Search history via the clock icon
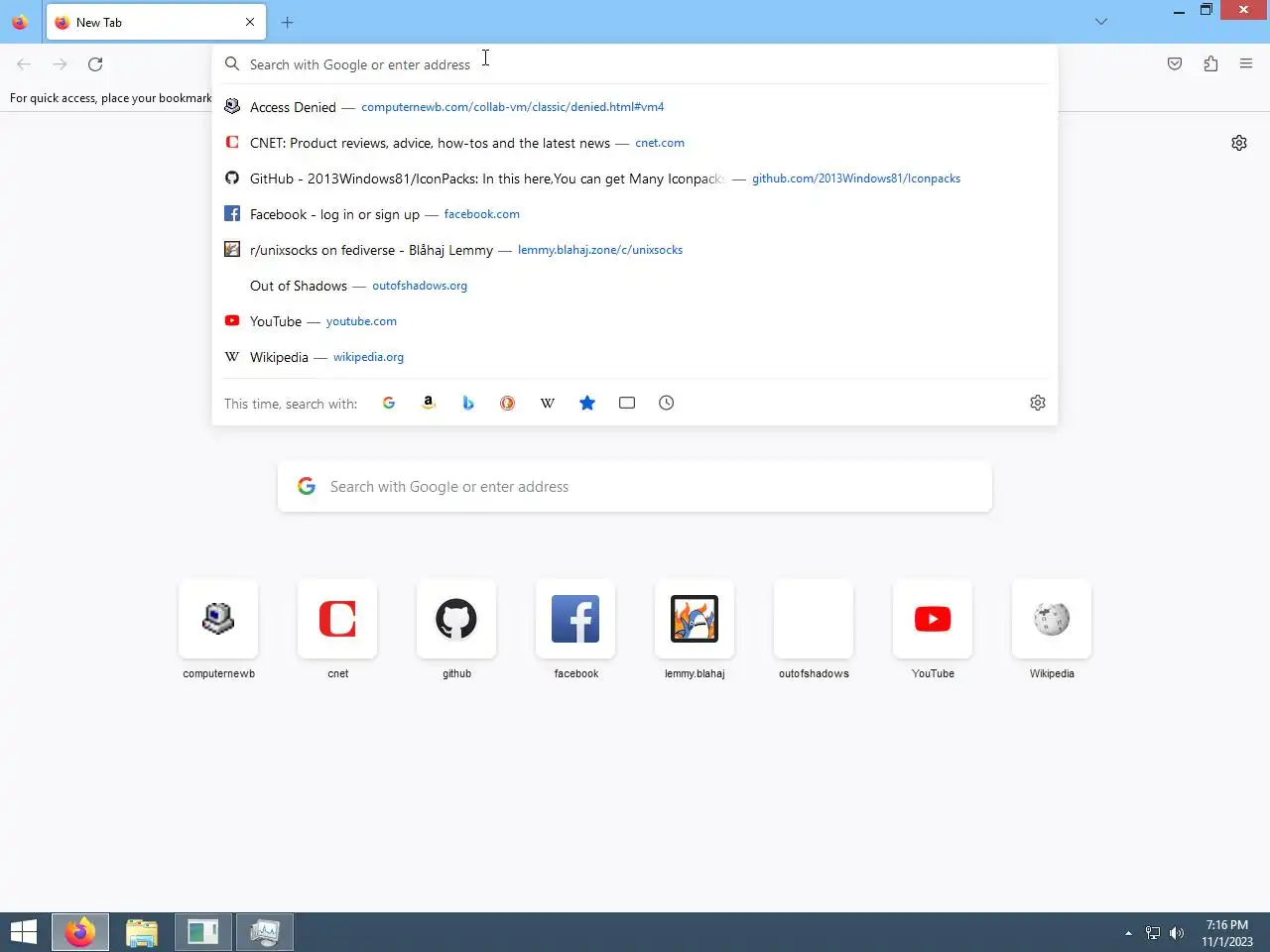 (x=667, y=403)
